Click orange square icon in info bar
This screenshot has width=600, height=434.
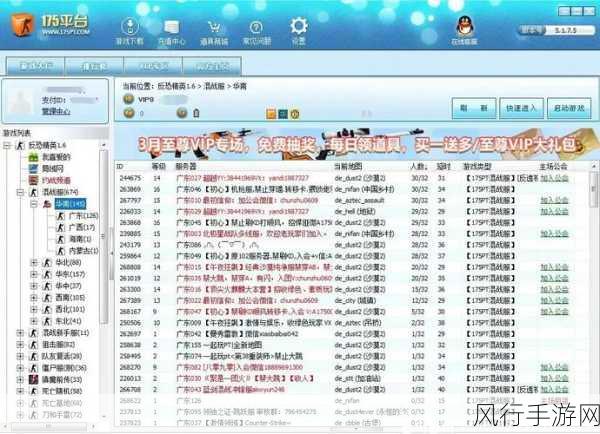[x=271, y=113]
